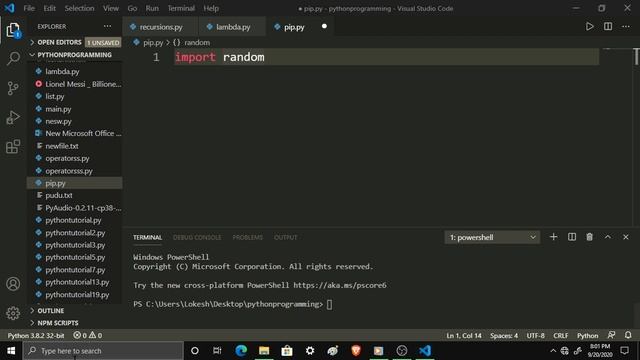Image resolution: width=640 pixels, height=360 pixels.
Task: Kill terminal with trash icon
Action: point(589,237)
